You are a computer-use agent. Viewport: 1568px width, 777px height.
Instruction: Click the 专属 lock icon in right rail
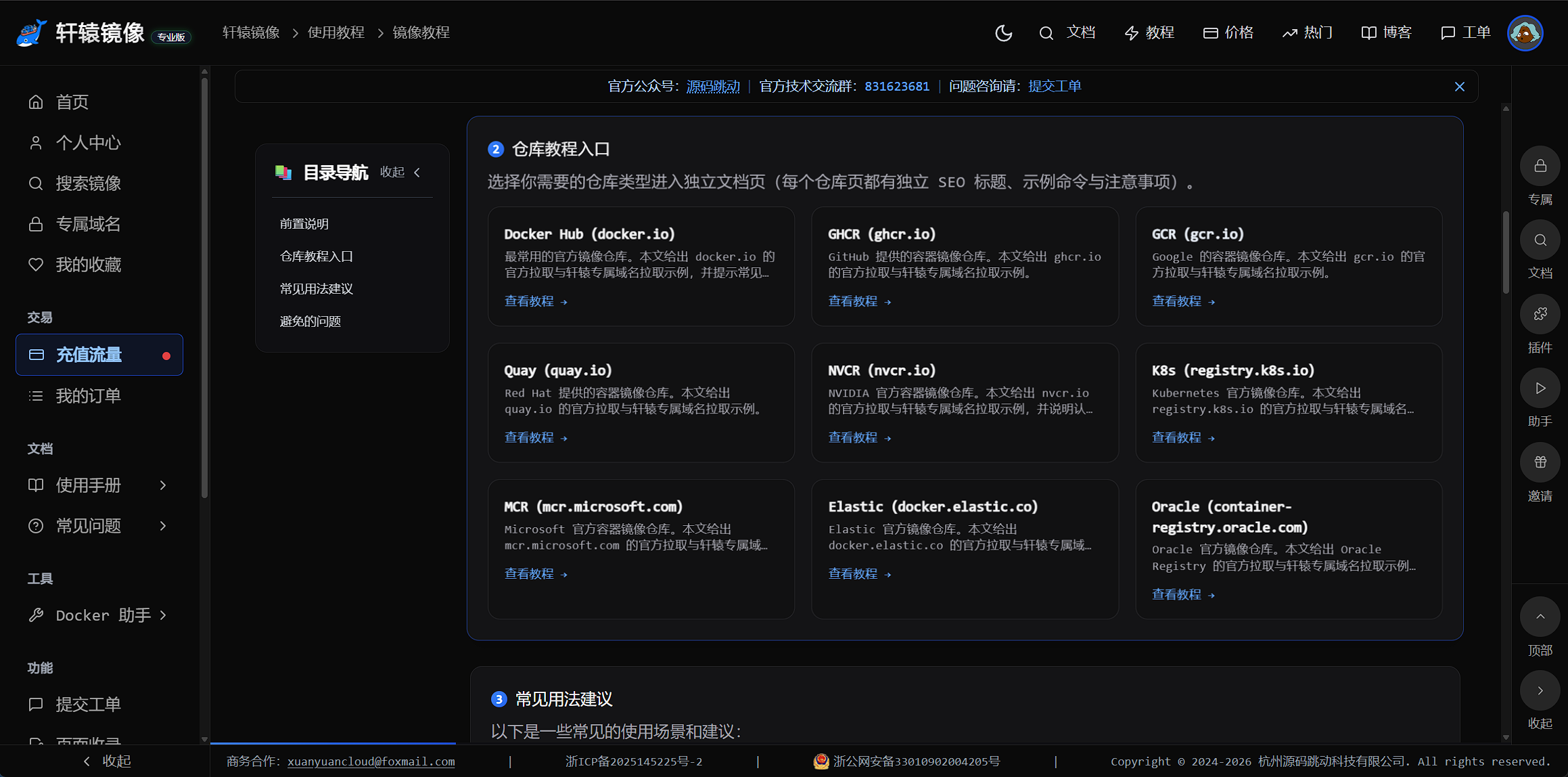coord(1540,166)
